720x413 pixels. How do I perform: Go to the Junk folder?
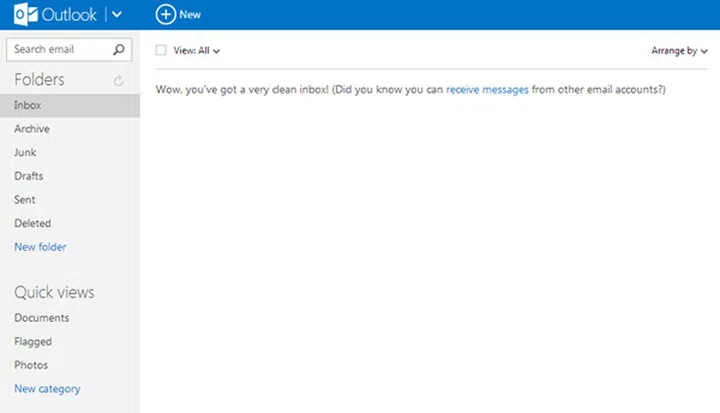point(26,152)
